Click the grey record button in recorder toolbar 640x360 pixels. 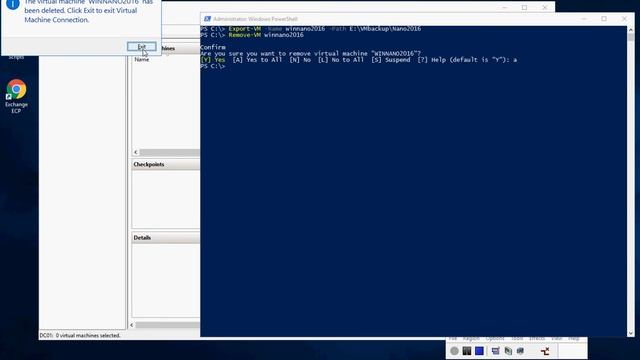[454, 351]
